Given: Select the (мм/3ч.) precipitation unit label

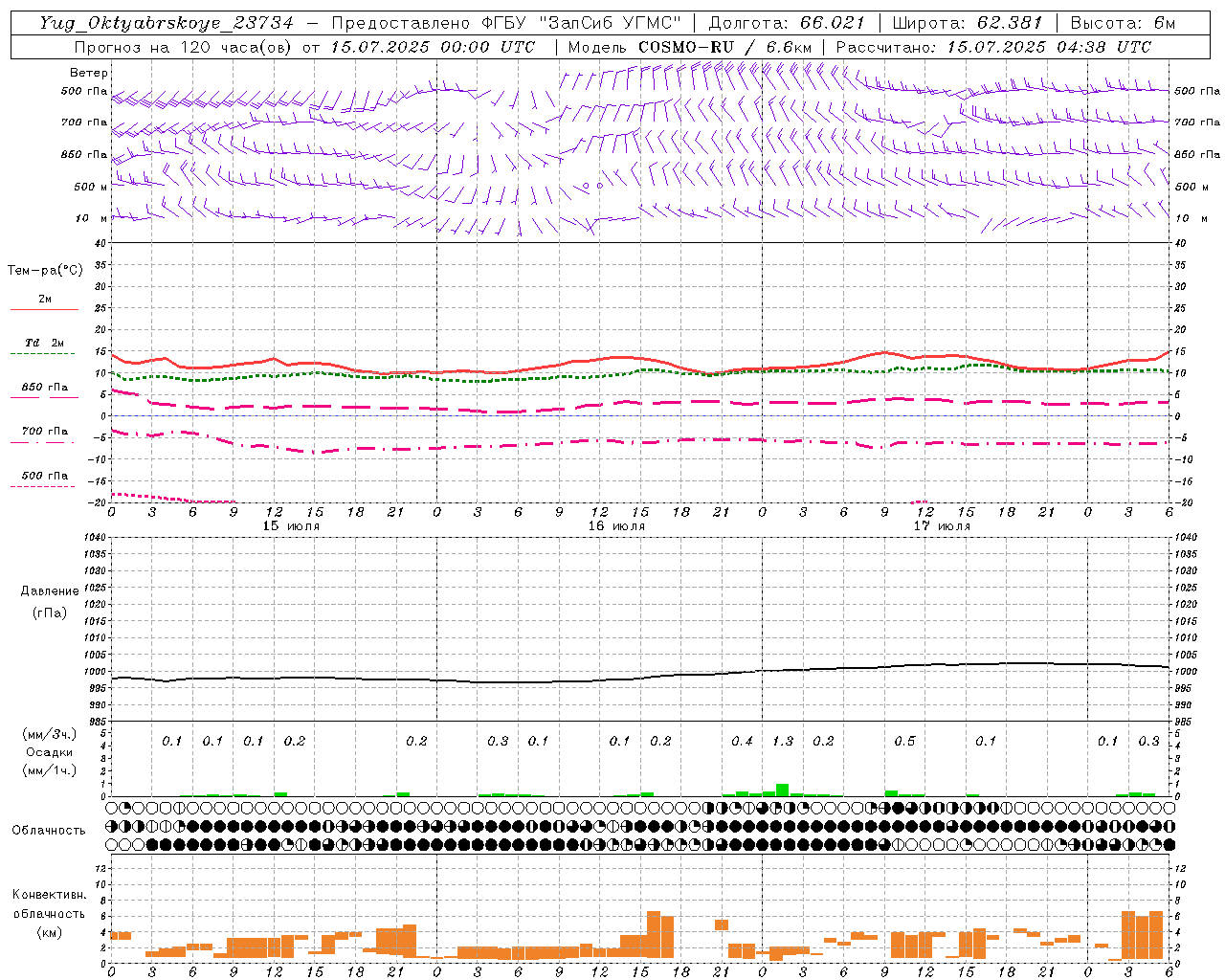Looking at the screenshot, I should click(x=50, y=734).
